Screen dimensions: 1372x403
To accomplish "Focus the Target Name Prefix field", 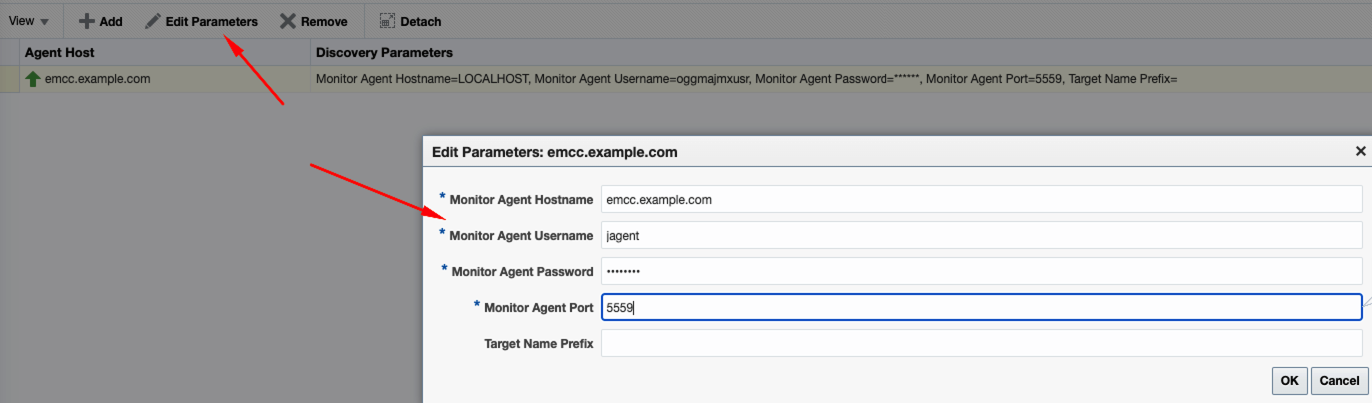I will click(x=981, y=344).
